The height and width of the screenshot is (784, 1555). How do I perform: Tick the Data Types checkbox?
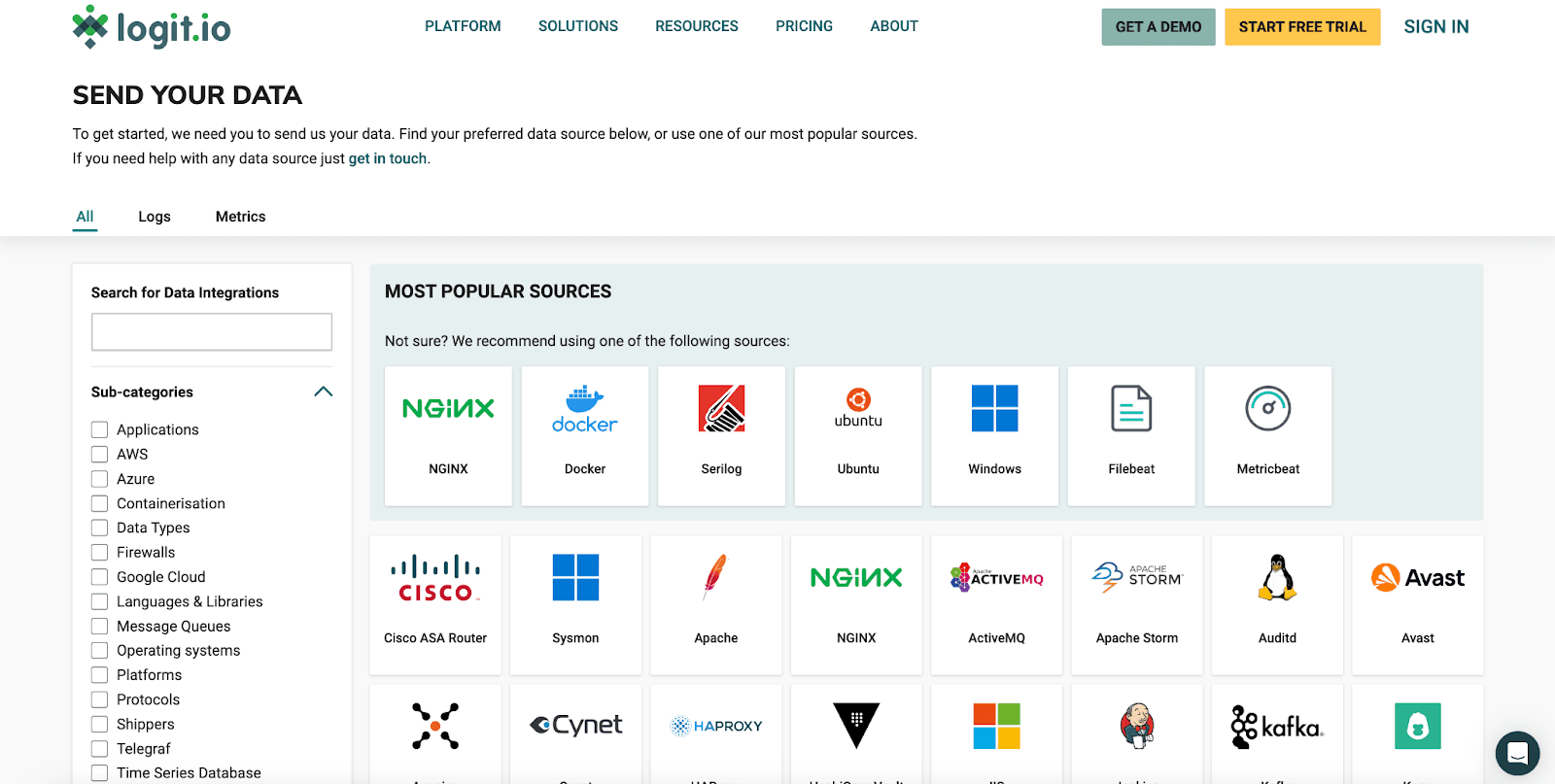(x=99, y=528)
